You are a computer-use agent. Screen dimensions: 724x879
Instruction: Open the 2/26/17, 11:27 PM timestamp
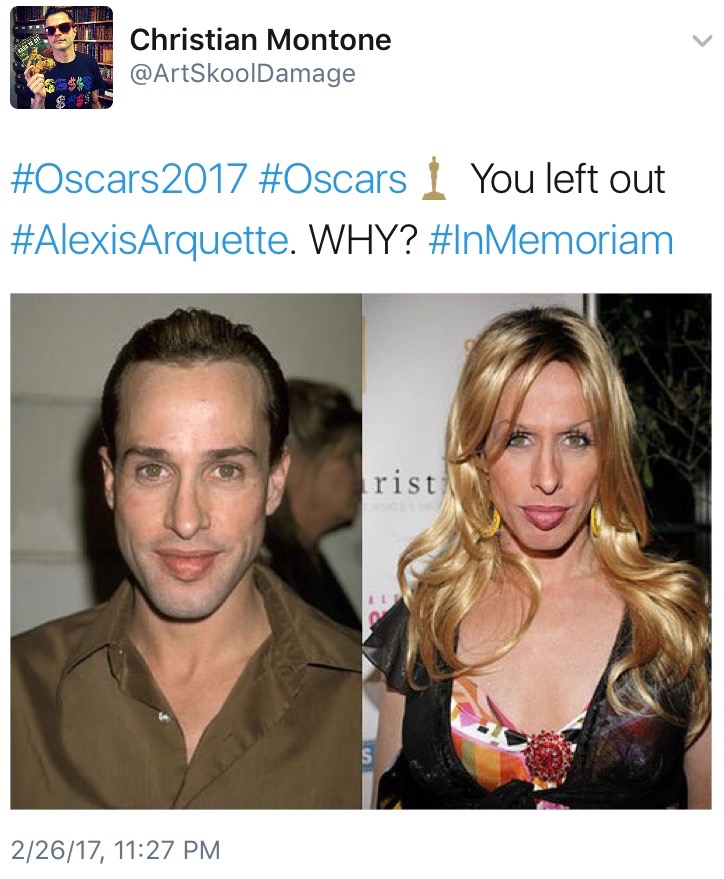pos(115,850)
